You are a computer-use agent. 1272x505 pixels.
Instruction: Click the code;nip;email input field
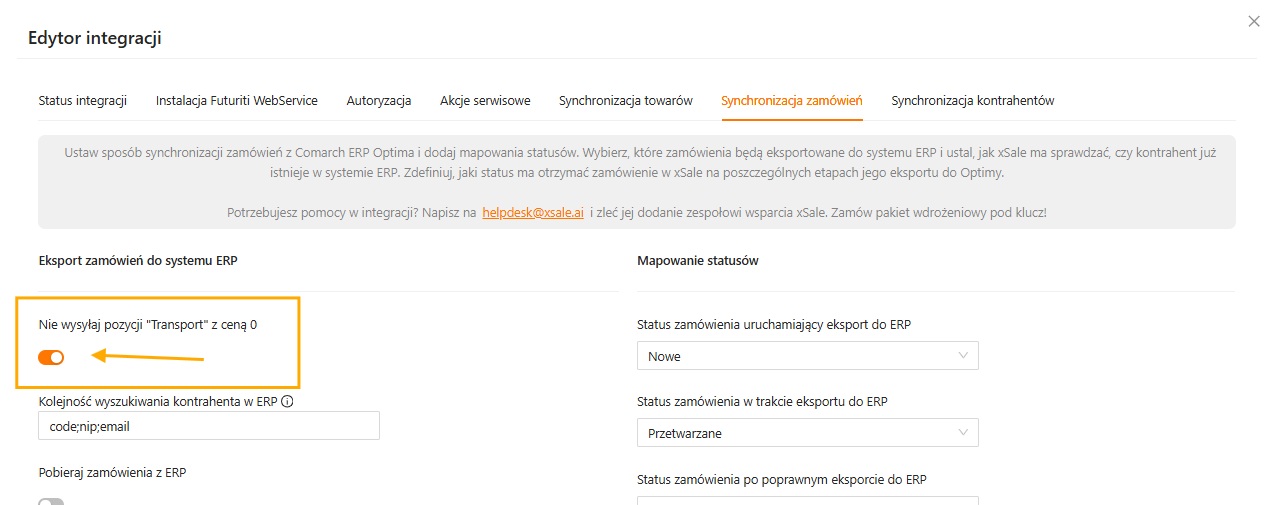[208, 426]
